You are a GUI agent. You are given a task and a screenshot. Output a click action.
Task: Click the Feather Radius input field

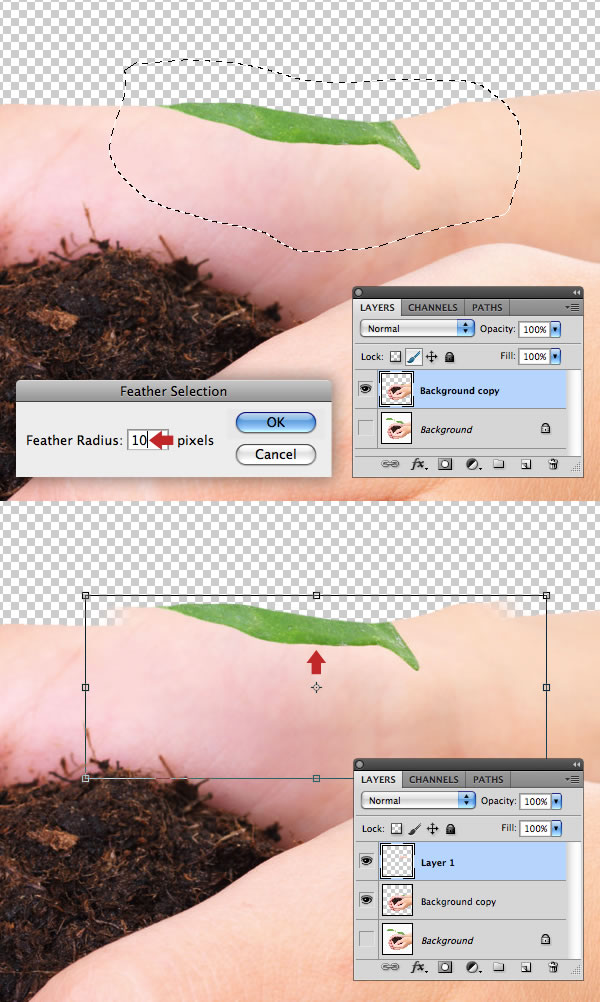pos(148,440)
